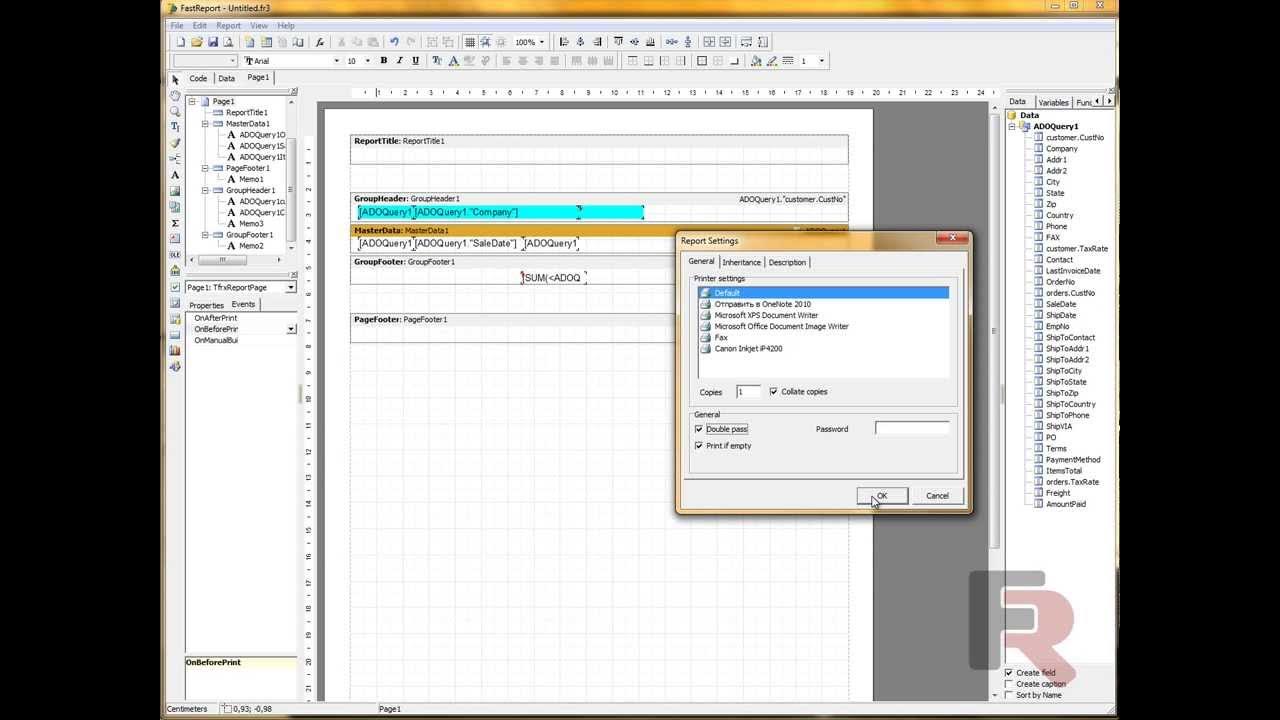Select the Edit text tool

pos(175,127)
